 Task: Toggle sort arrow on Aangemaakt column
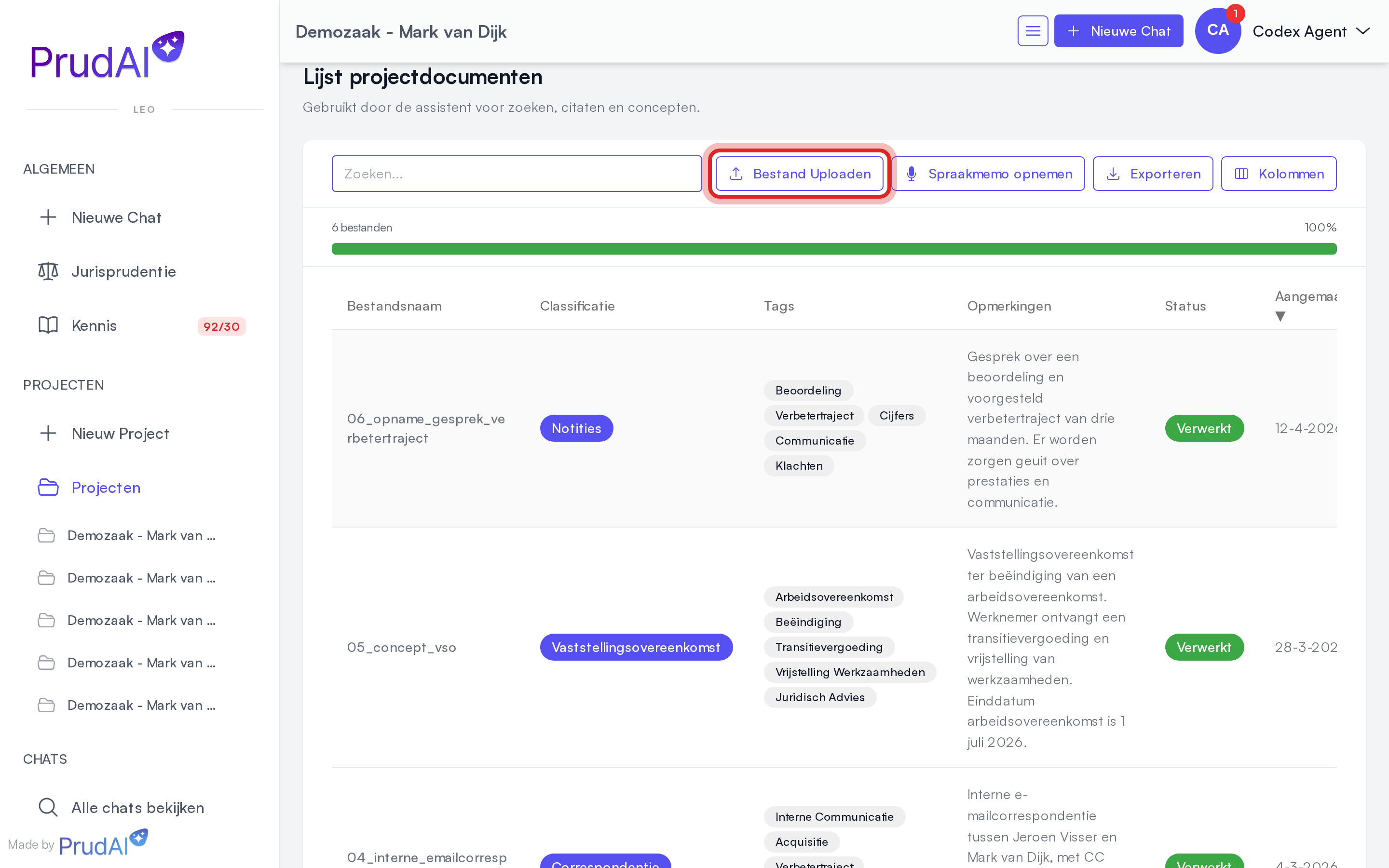pos(1280,316)
